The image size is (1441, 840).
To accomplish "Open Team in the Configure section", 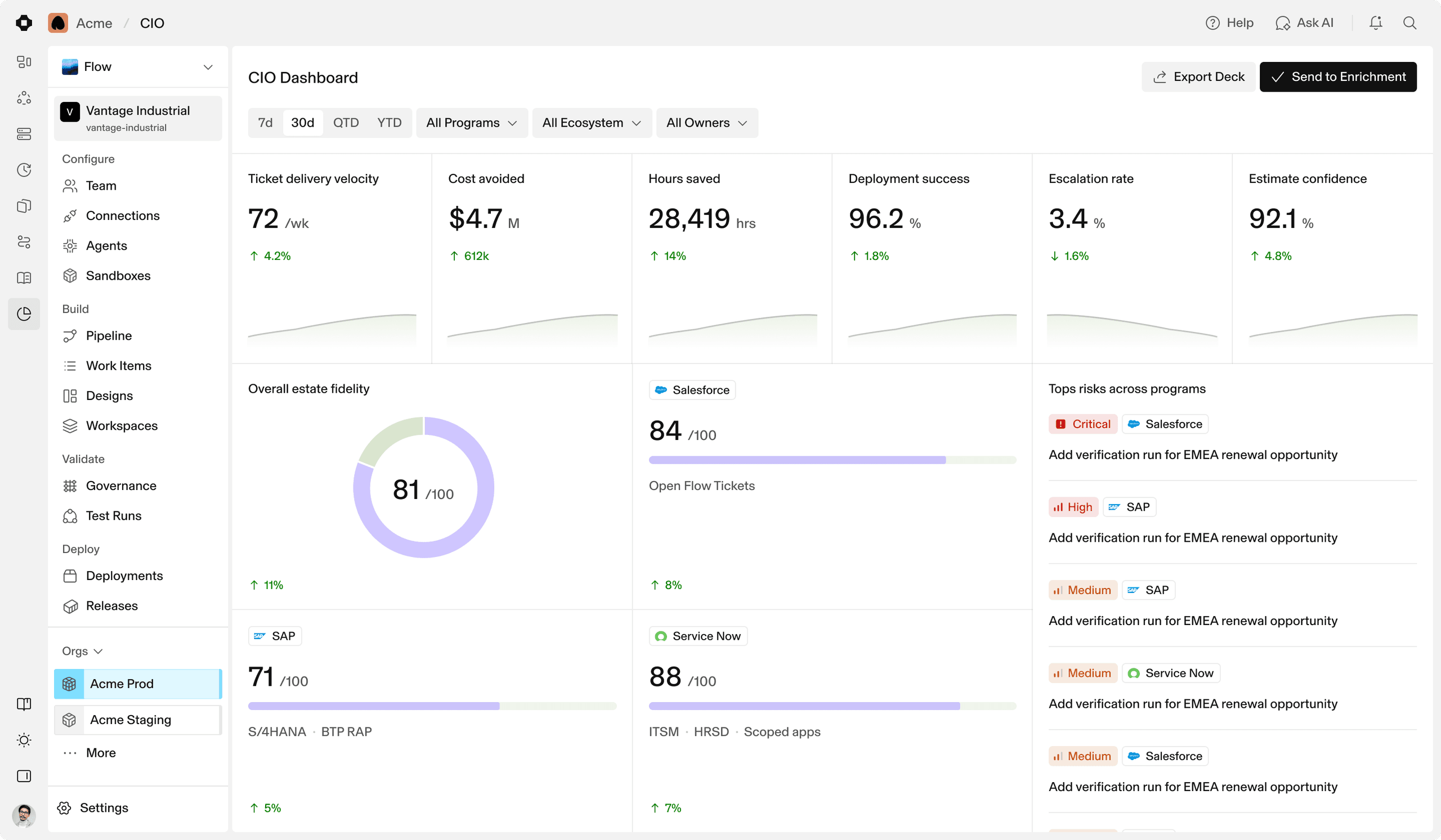I will coord(138,186).
